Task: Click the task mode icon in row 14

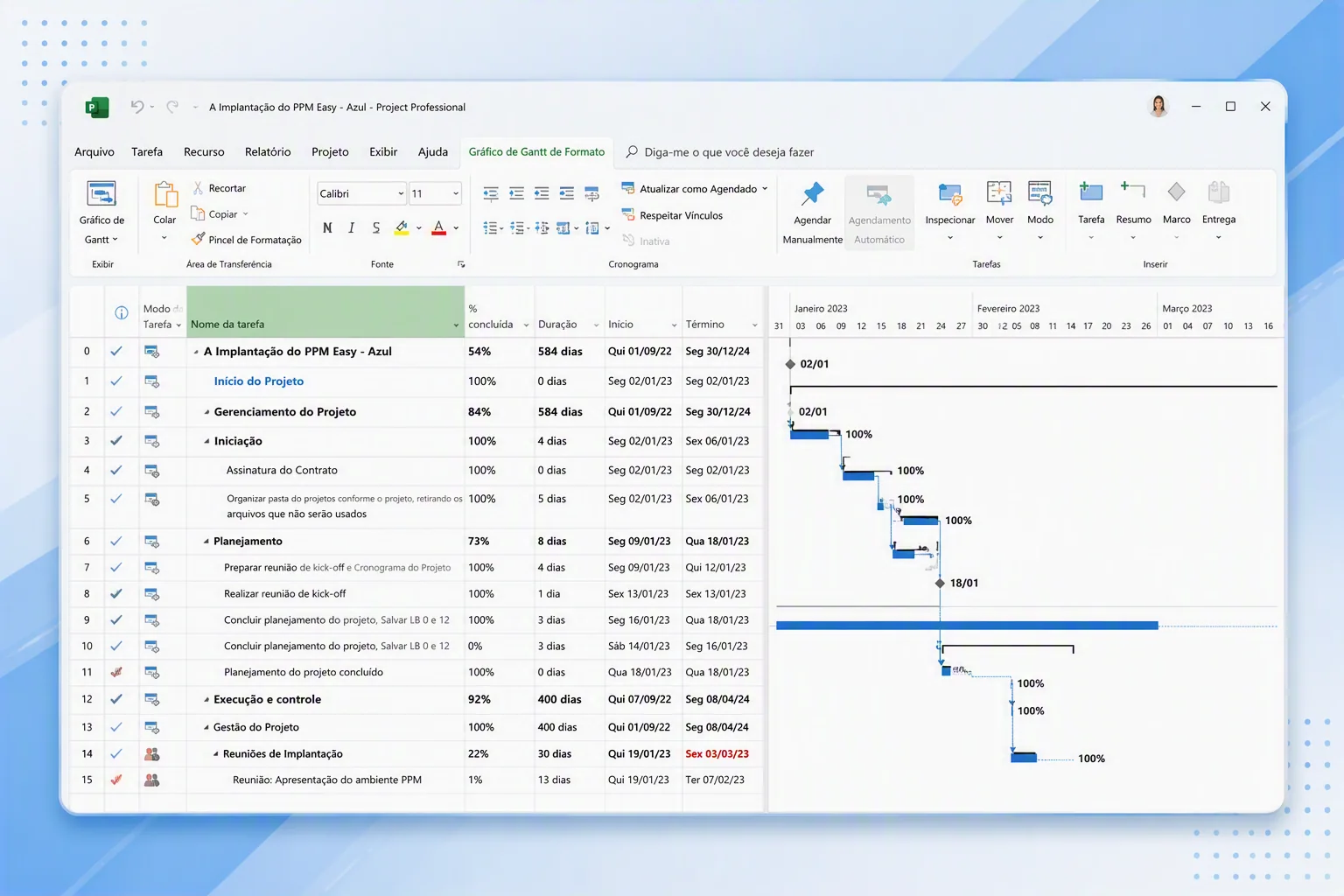Action: tap(152, 753)
